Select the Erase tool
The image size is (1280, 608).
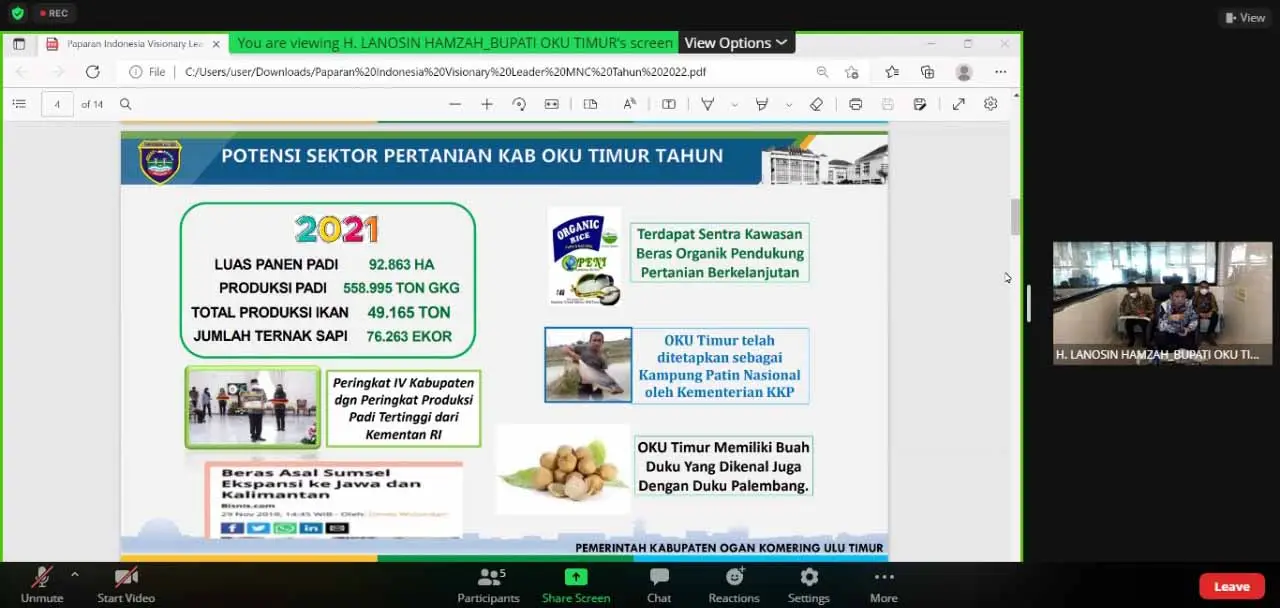point(816,104)
